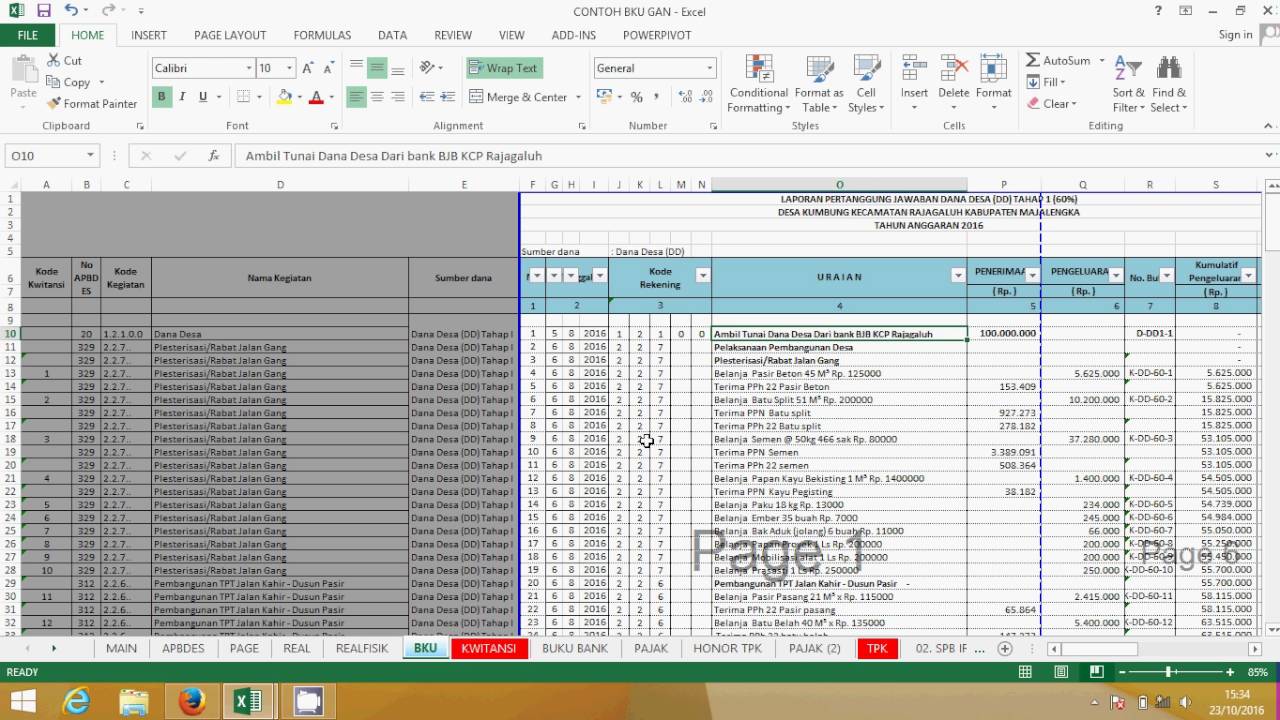
Task: Switch to the FORMULAS ribbon tab
Action: (x=322, y=35)
